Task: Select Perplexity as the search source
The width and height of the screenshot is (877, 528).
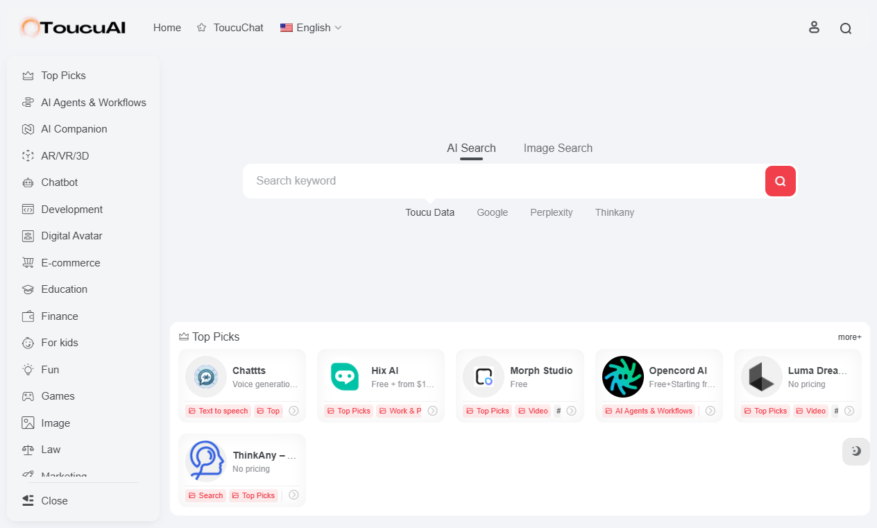Action: click(551, 213)
